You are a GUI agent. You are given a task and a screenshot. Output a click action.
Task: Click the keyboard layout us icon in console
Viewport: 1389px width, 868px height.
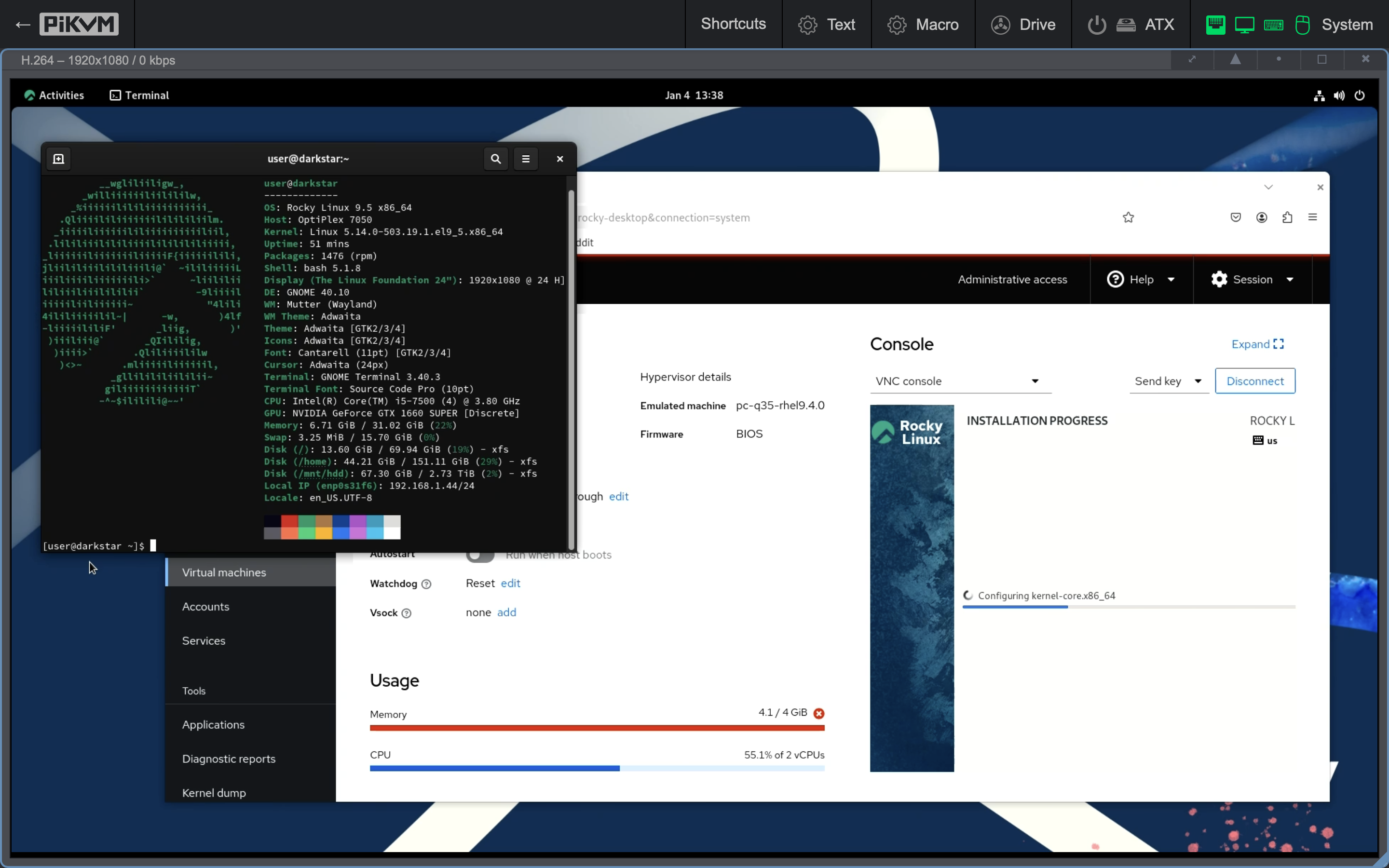point(1265,440)
